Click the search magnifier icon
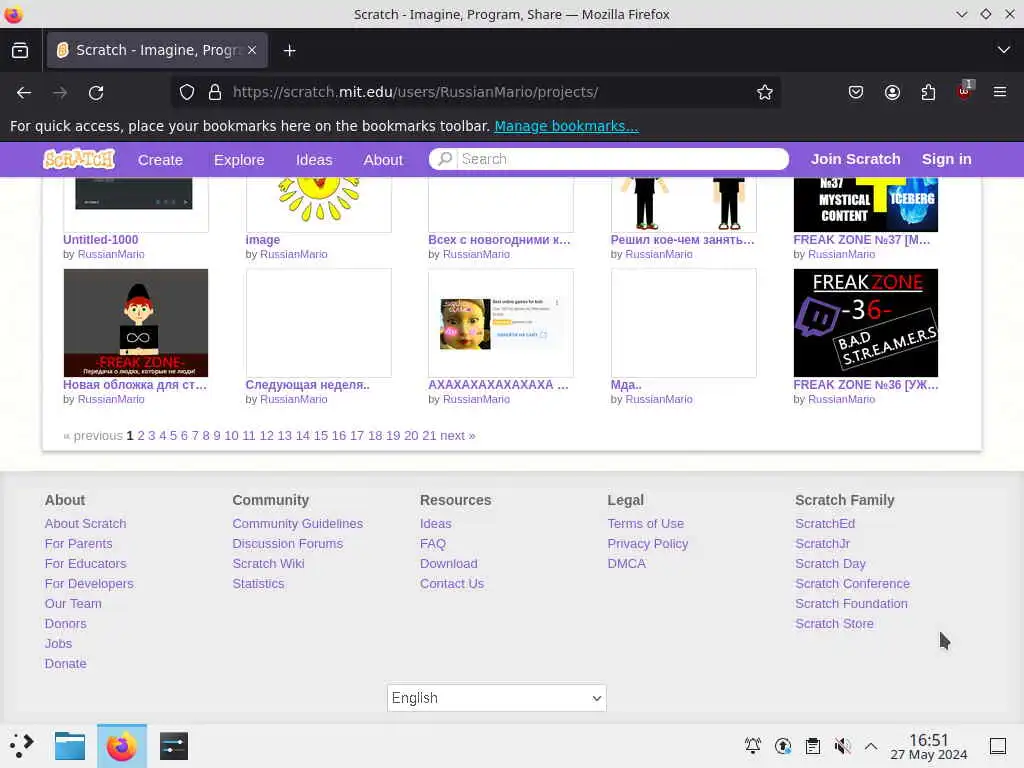 (x=445, y=159)
